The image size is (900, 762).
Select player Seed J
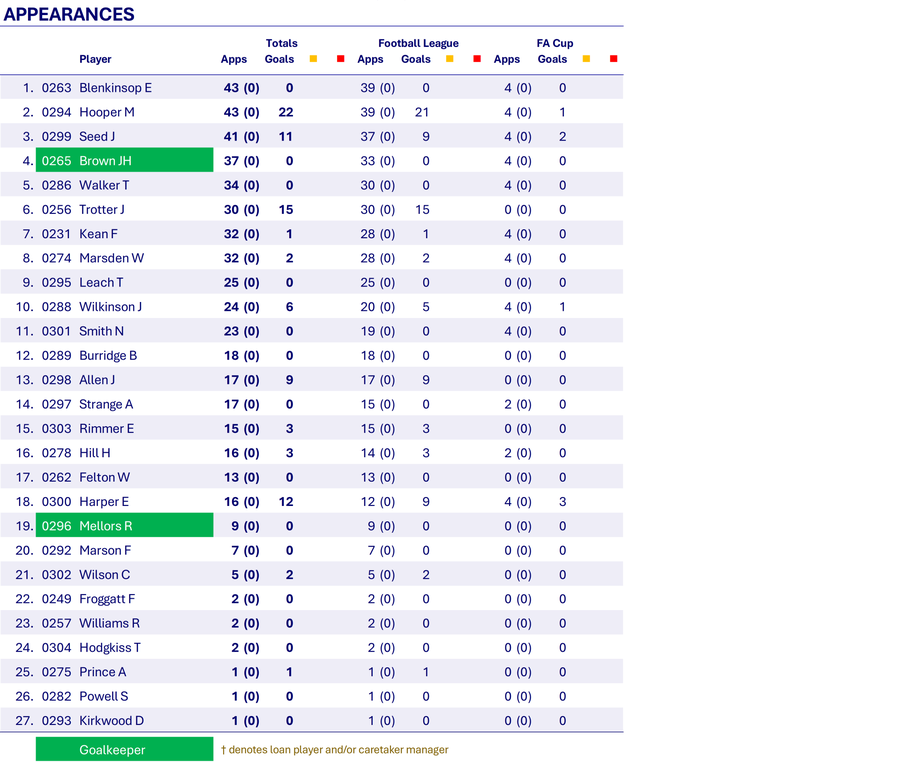(x=97, y=137)
